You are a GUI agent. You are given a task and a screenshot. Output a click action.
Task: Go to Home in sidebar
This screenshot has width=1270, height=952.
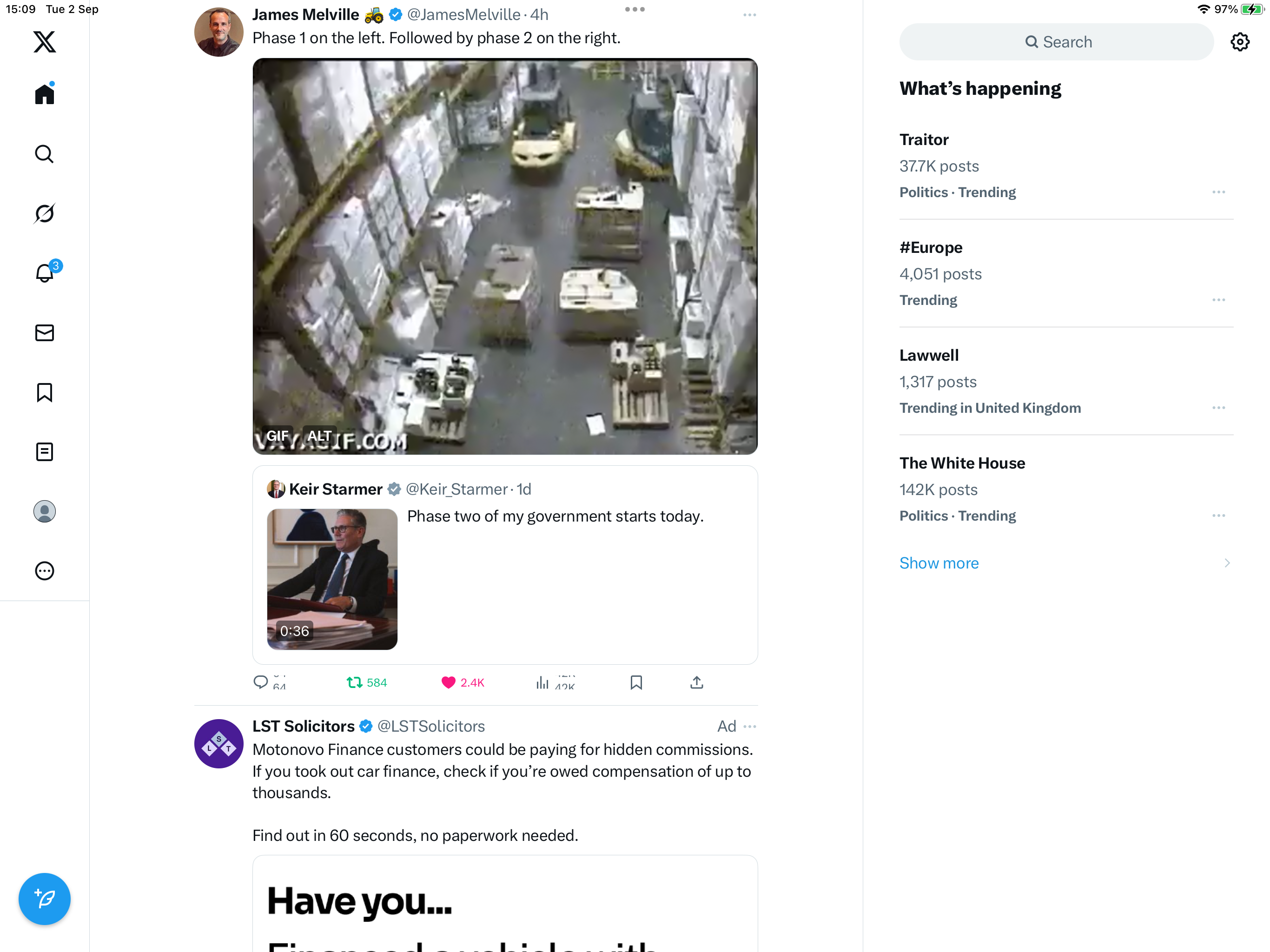(44, 94)
